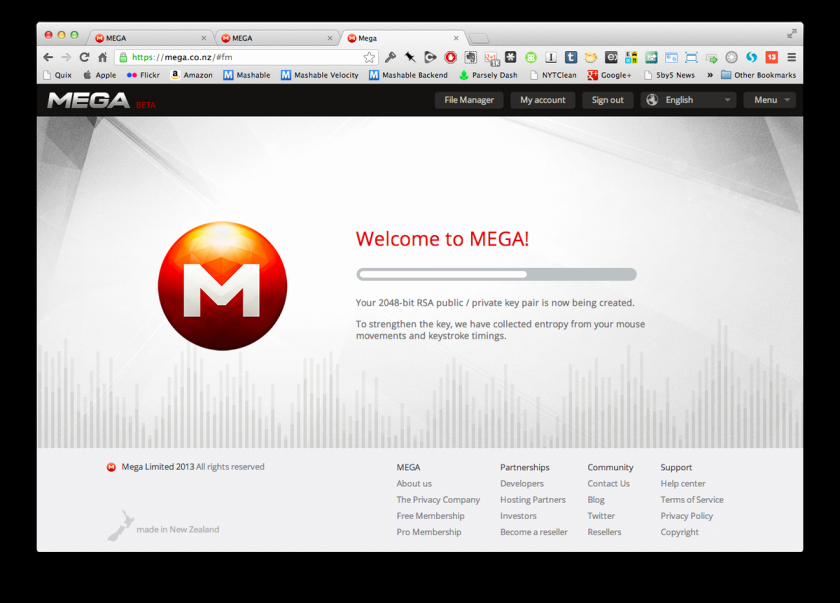The height and width of the screenshot is (603, 840).
Task: Open the Copyright footer link
Action: pyautogui.click(x=679, y=532)
